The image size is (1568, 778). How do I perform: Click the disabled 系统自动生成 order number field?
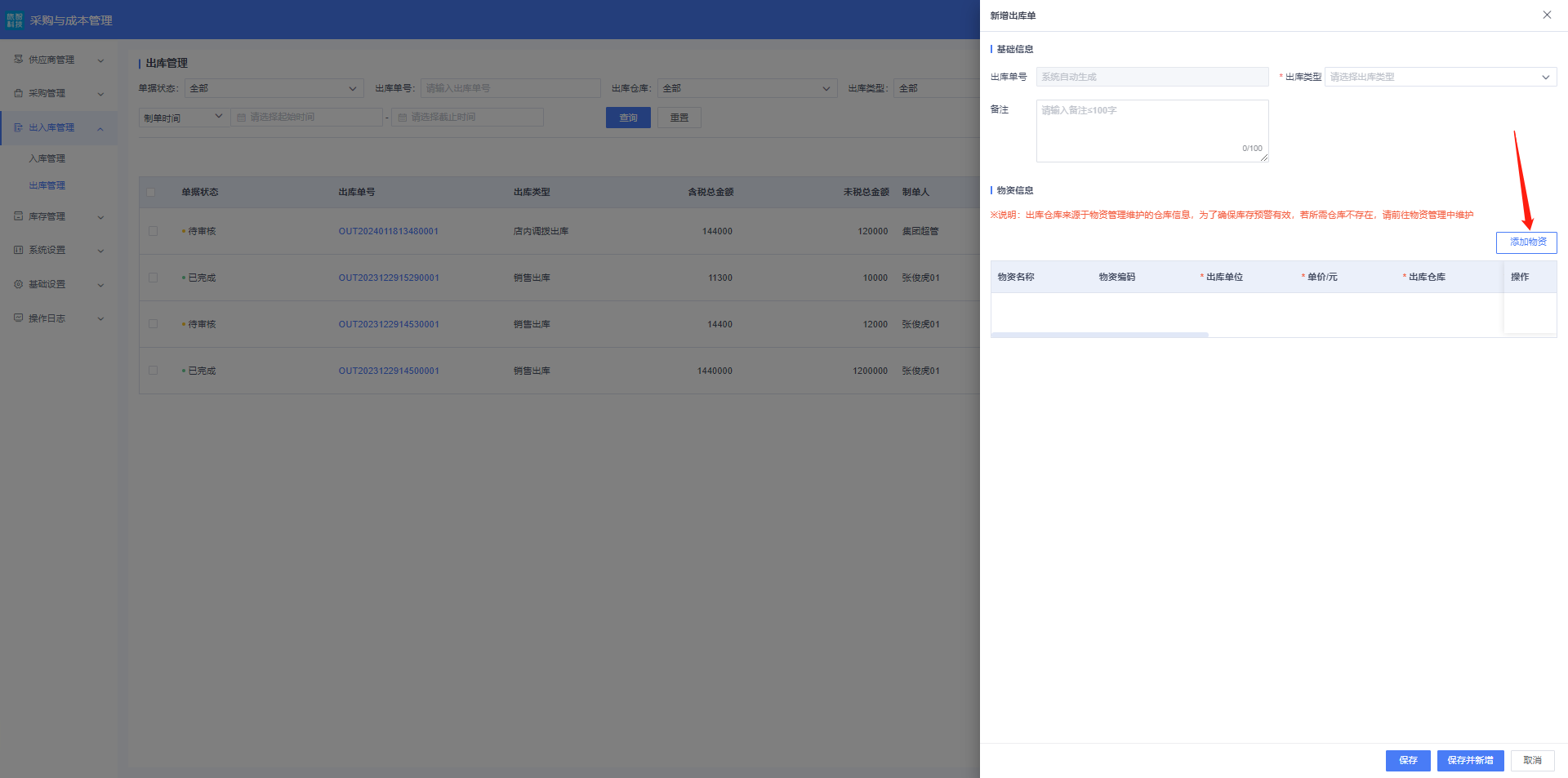click(1152, 77)
